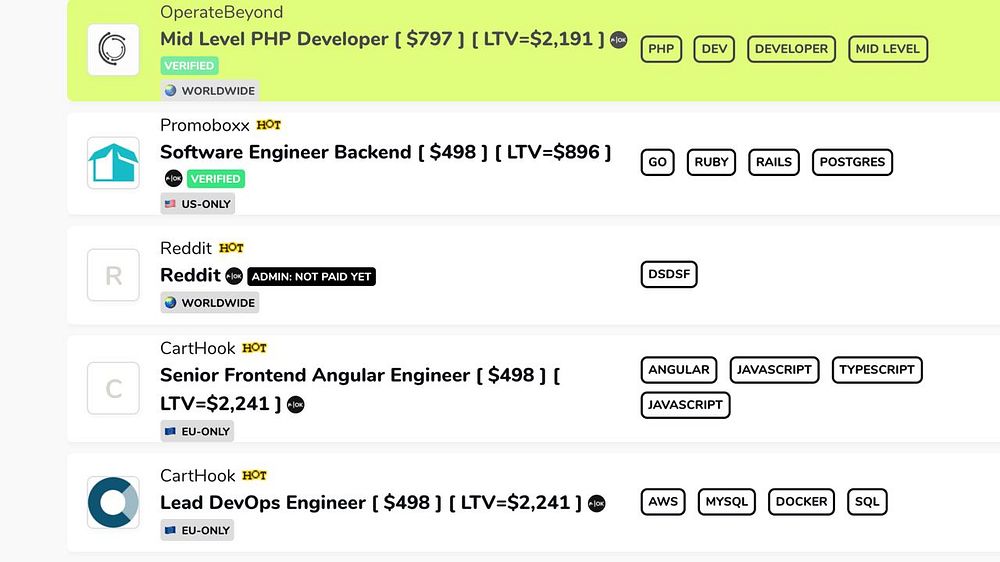The width and height of the screenshot is (1000, 562).
Task: Click the EU flag on the Lead DevOps listing
Action: pos(170,530)
